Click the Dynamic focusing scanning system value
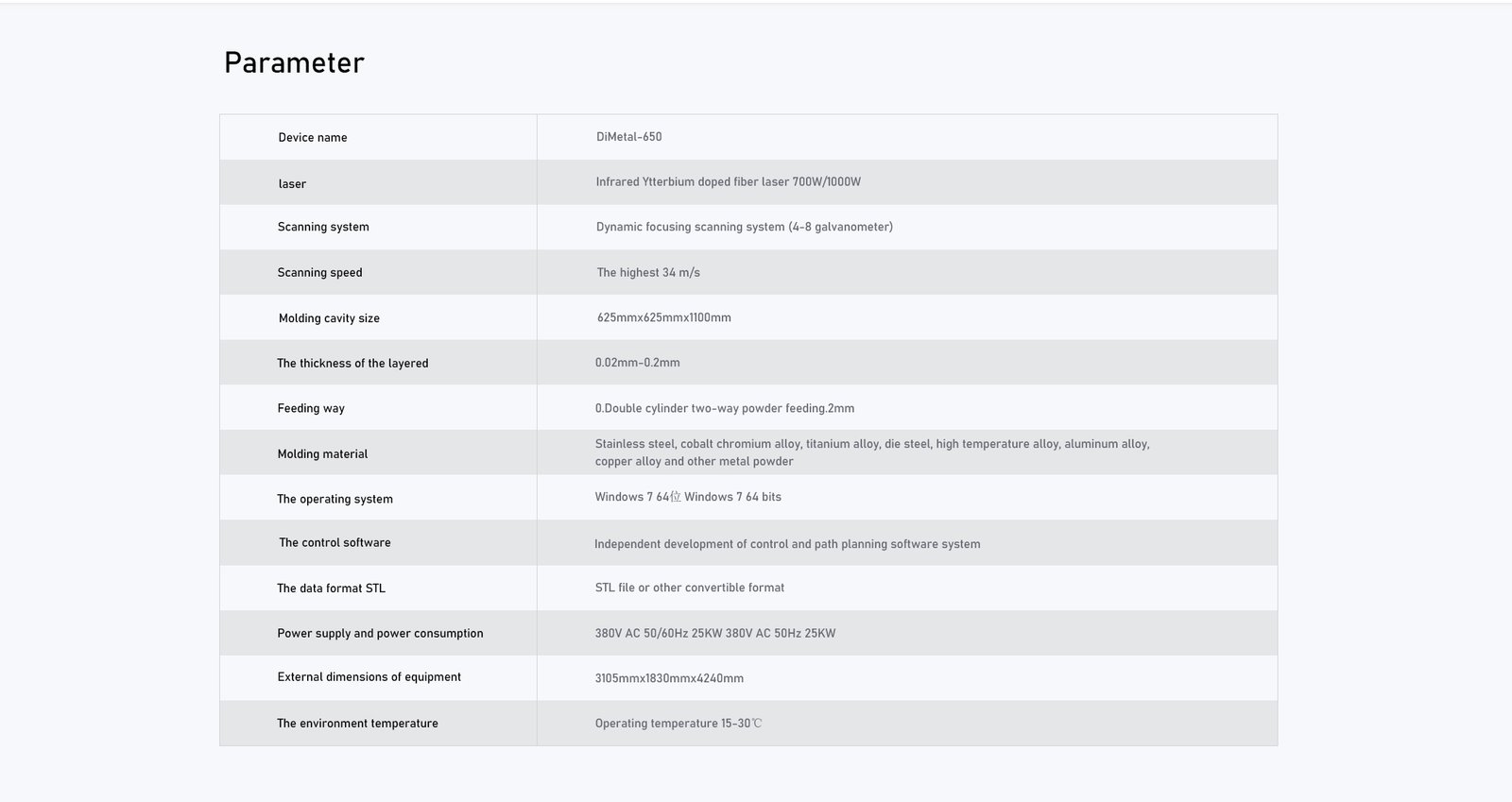The height and width of the screenshot is (802, 1512). tap(744, 227)
